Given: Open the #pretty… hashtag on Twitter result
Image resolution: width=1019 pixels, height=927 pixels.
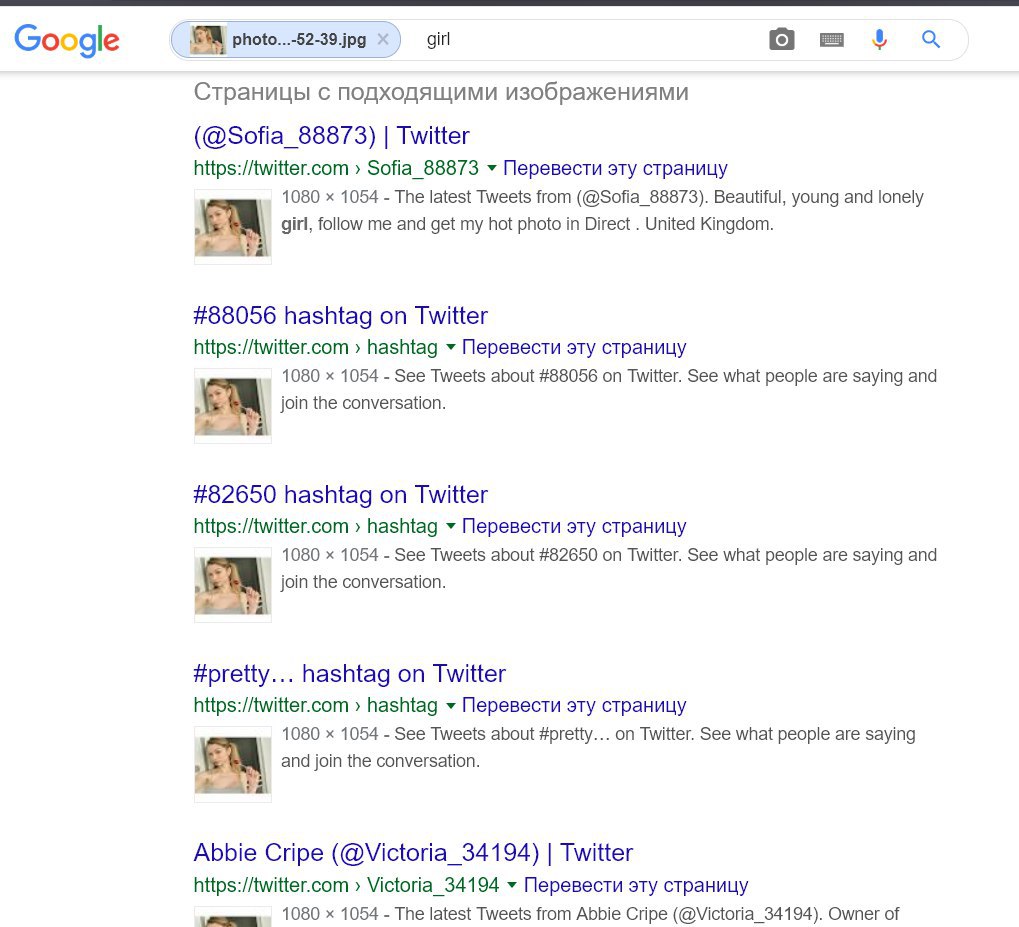Looking at the screenshot, I should 350,673.
